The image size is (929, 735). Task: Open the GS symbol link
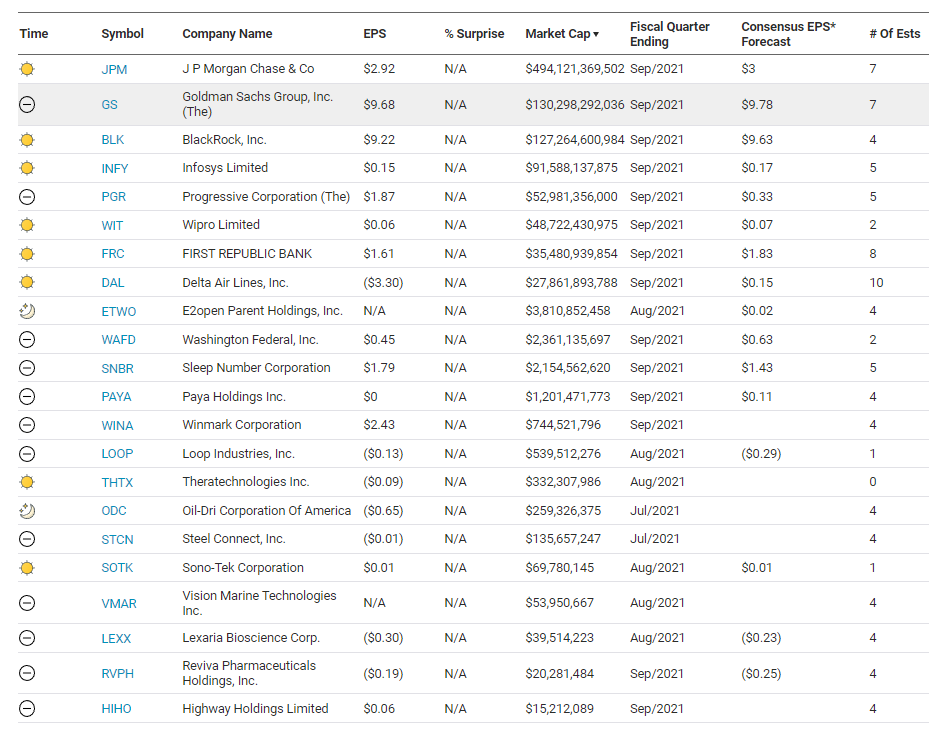[x=109, y=105]
